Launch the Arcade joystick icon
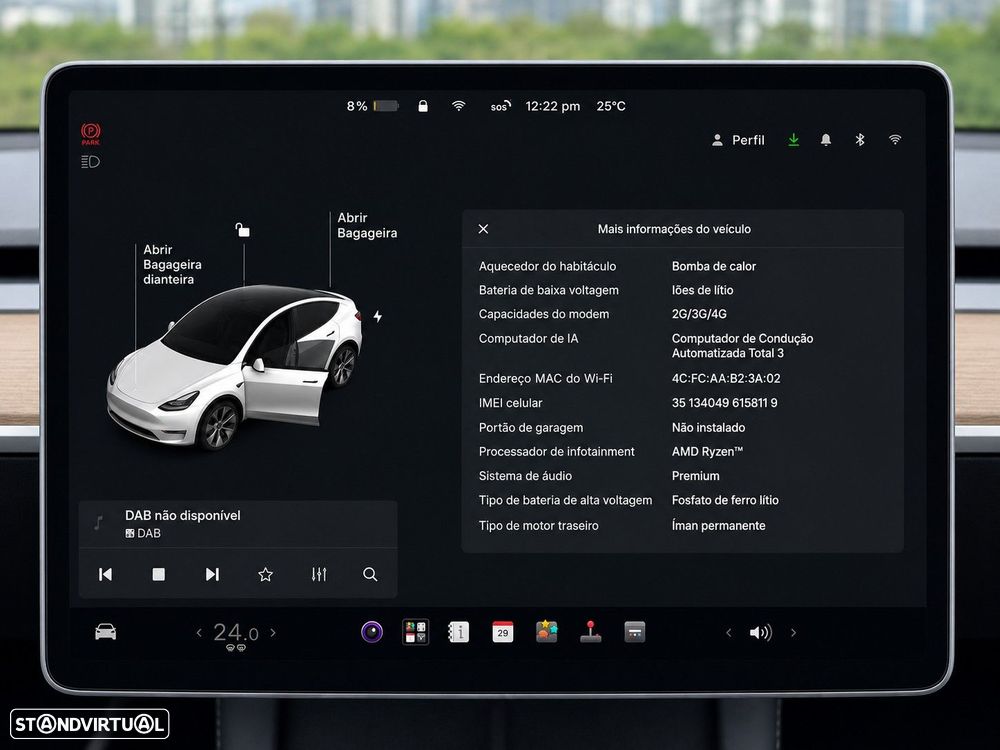Viewport: 1000px width, 750px height. [x=591, y=632]
